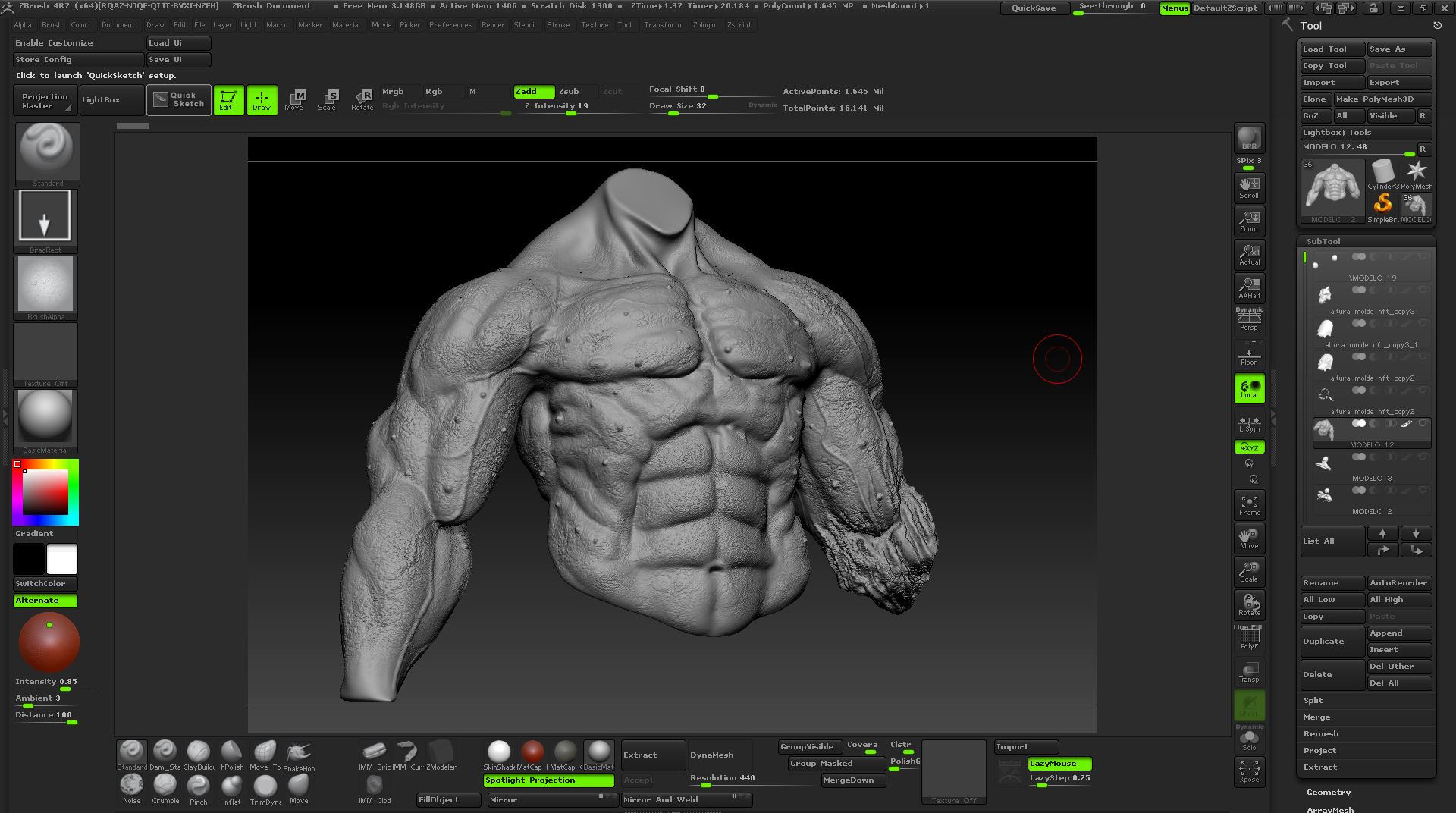Click the Floor grid icon

pos(1249,354)
